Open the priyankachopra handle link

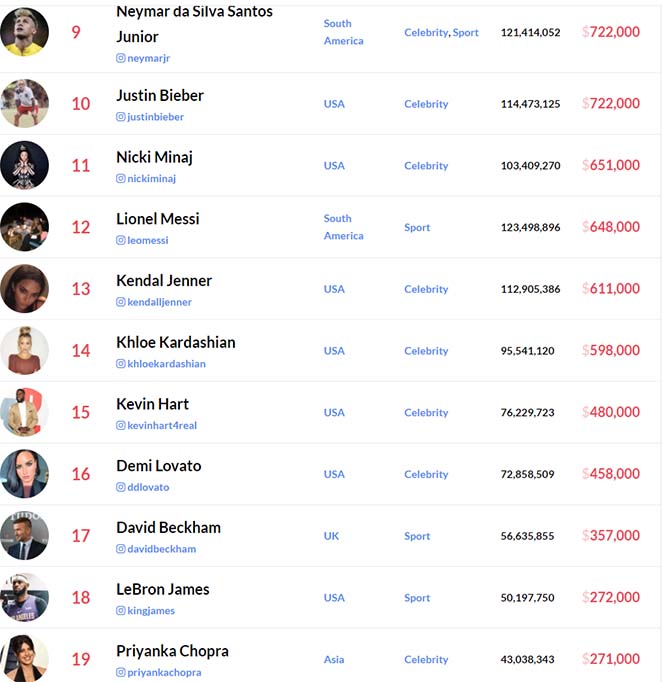point(164,672)
